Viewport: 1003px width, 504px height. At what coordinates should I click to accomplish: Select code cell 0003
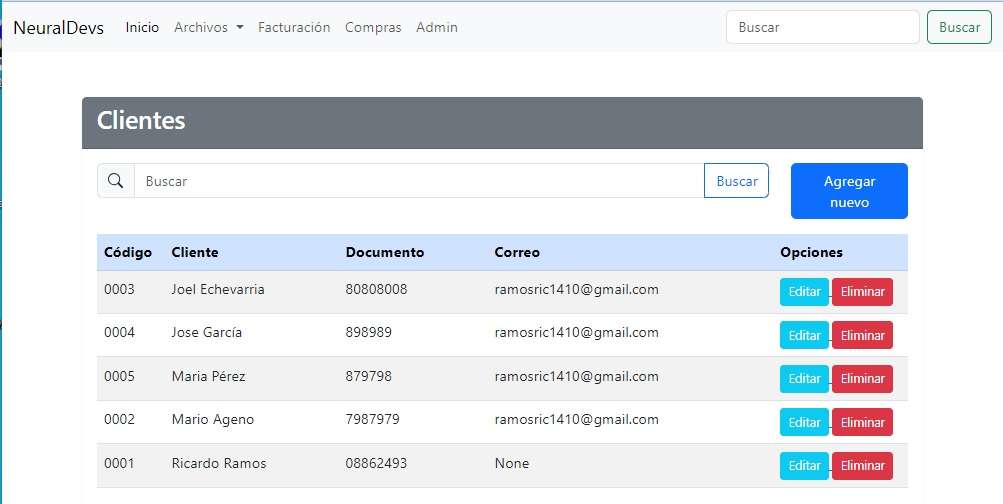[x=120, y=289]
